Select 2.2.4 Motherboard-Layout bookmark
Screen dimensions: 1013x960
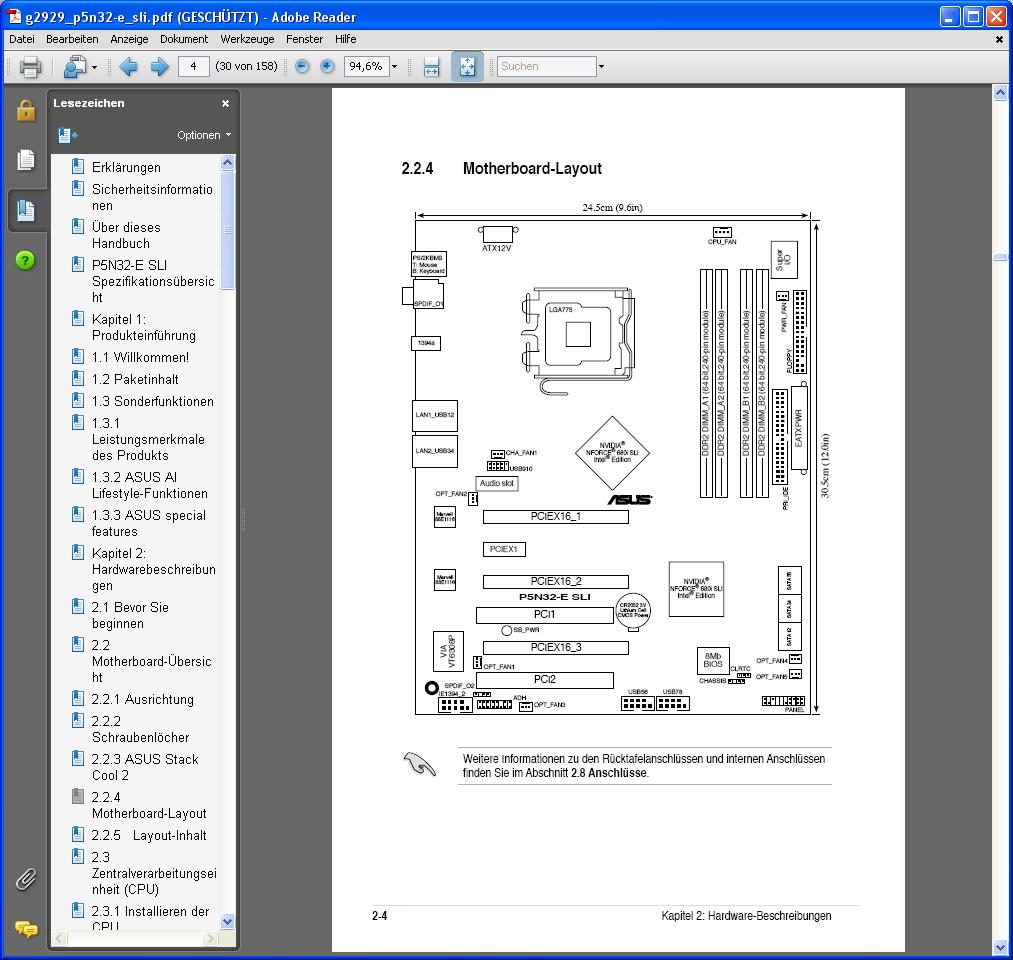(149, 805)
